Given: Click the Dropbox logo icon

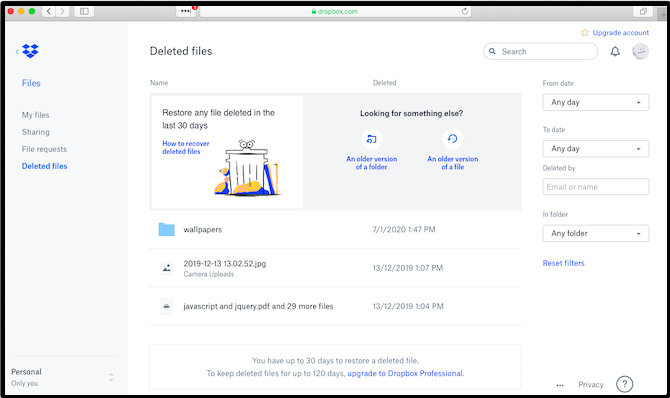Looking at the screenshot, I should pyautogui.click(x=30, y=51).
